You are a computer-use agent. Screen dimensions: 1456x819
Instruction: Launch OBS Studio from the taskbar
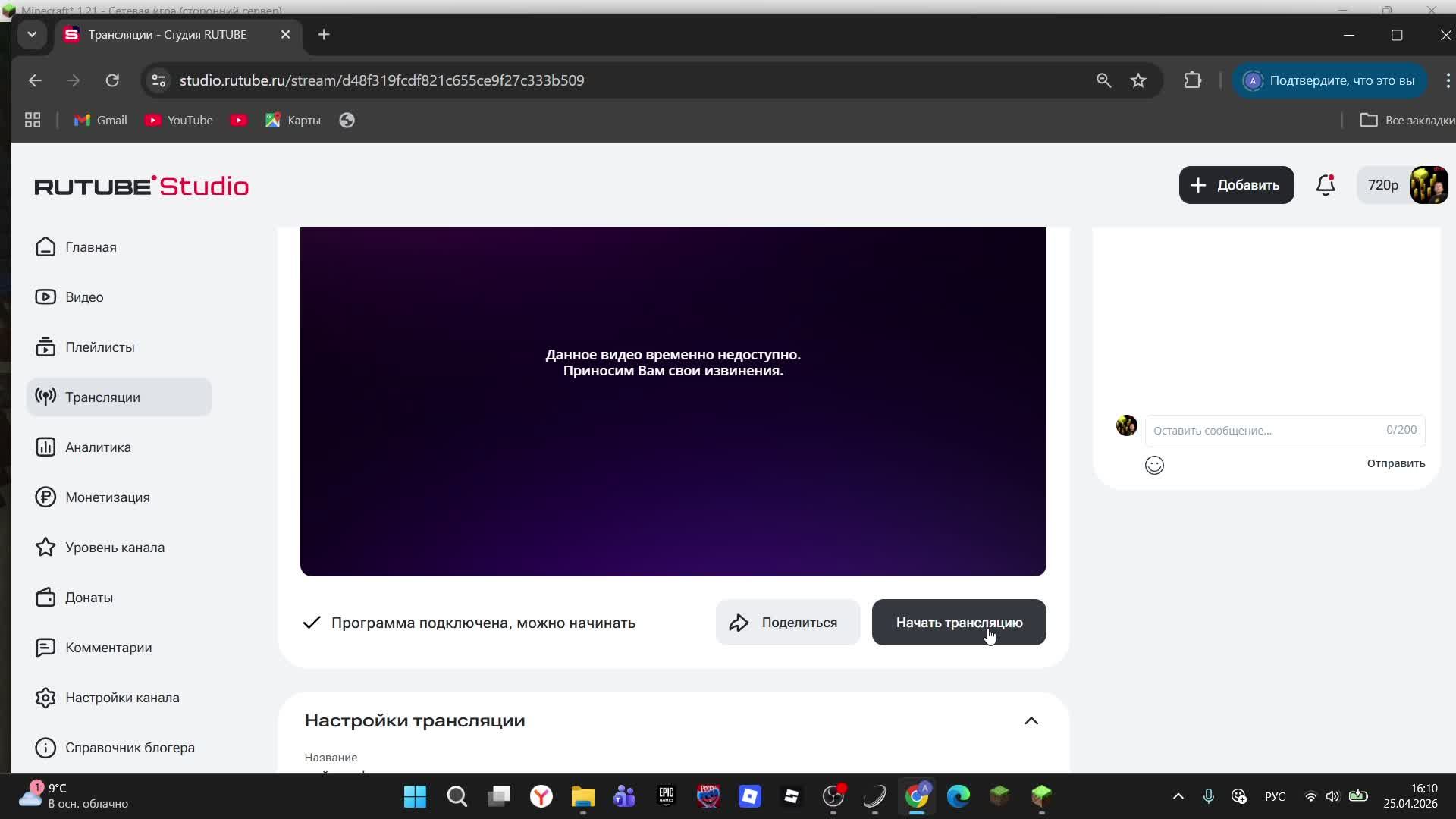[833, 796]
